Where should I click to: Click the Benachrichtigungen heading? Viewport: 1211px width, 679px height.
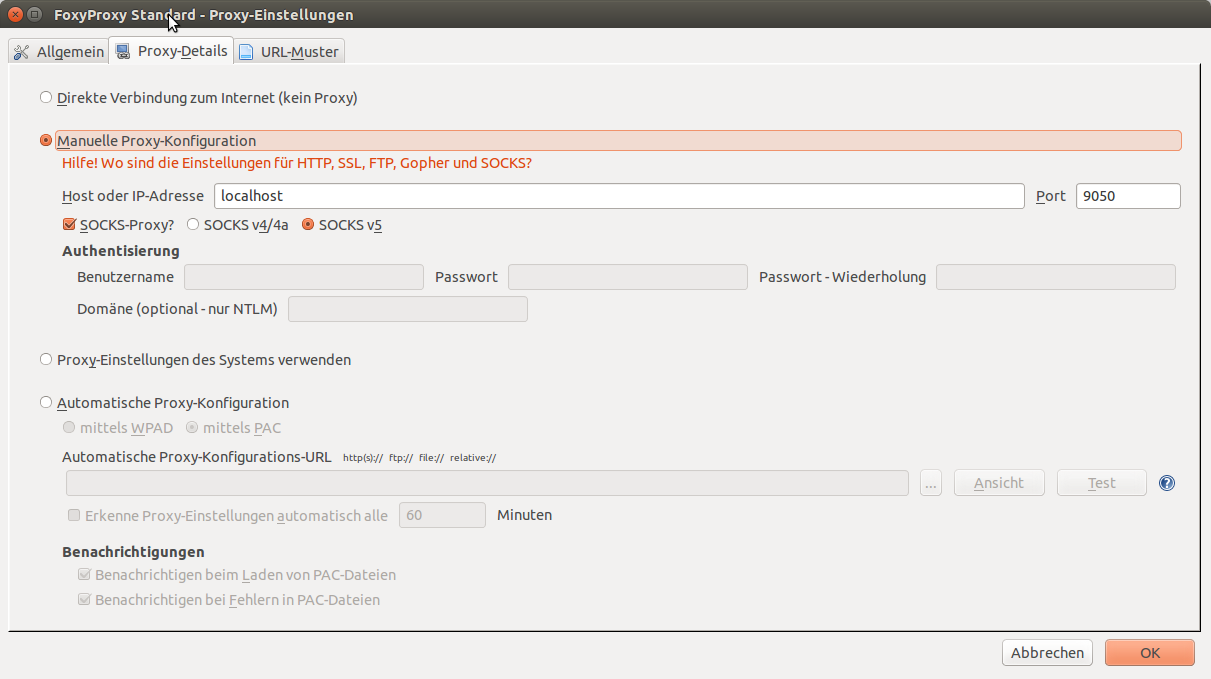pos(133,551)
